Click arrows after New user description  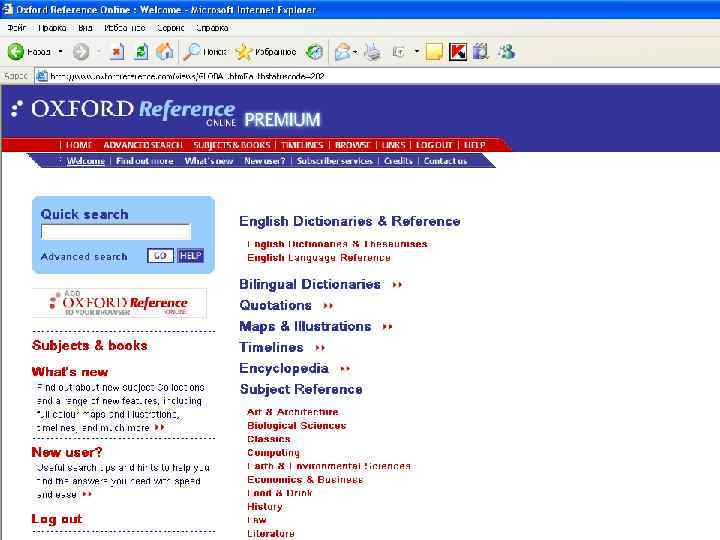point(87,495)
